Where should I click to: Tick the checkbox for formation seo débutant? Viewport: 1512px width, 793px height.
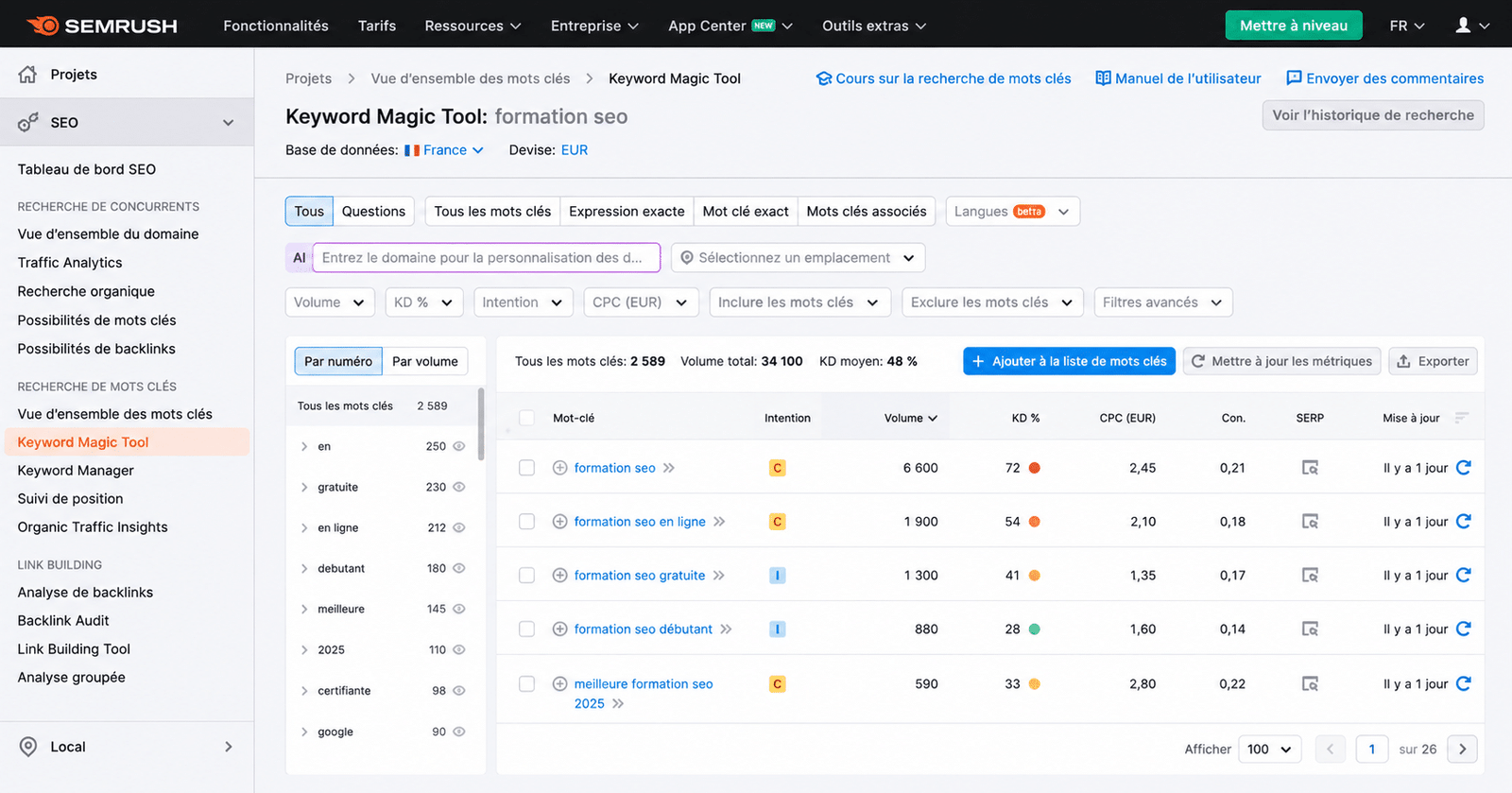(x=527, y=629)
